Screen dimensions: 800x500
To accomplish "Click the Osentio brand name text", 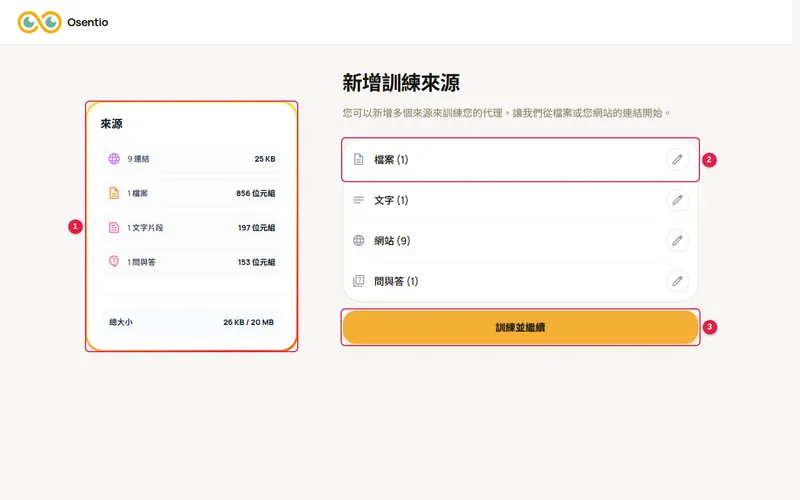I will 88,22.
